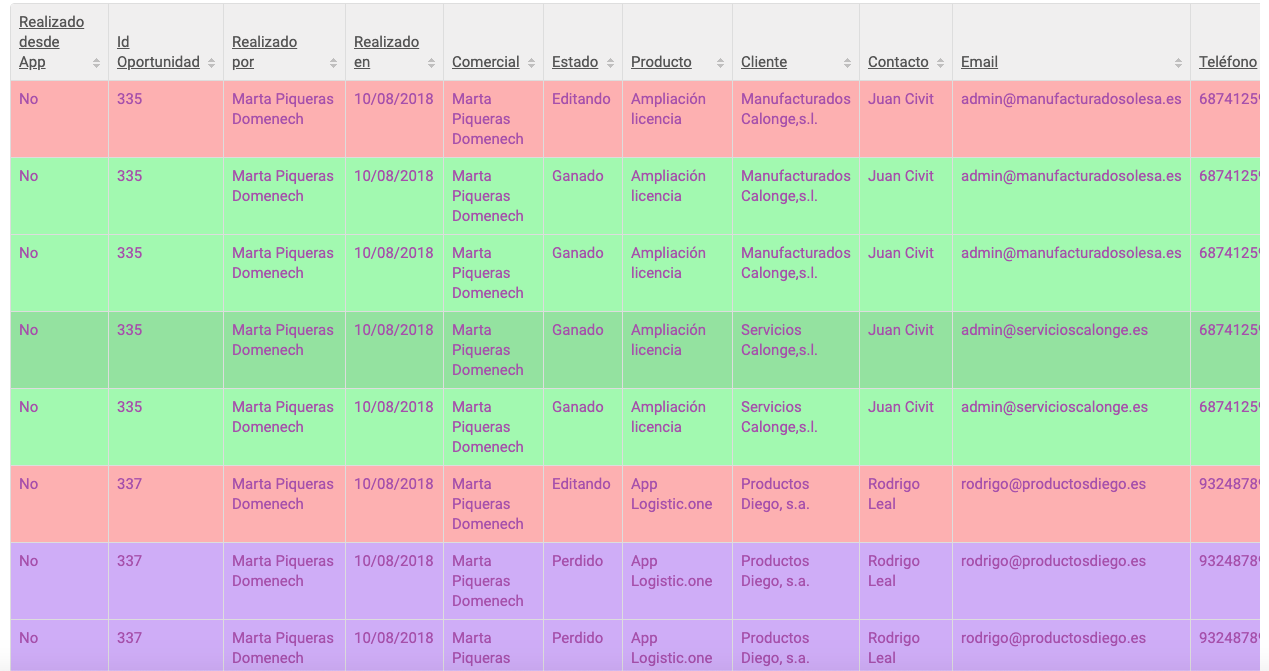
Task: Click Comercial name in Editando 337 row
Action: [x=488, y=504]
